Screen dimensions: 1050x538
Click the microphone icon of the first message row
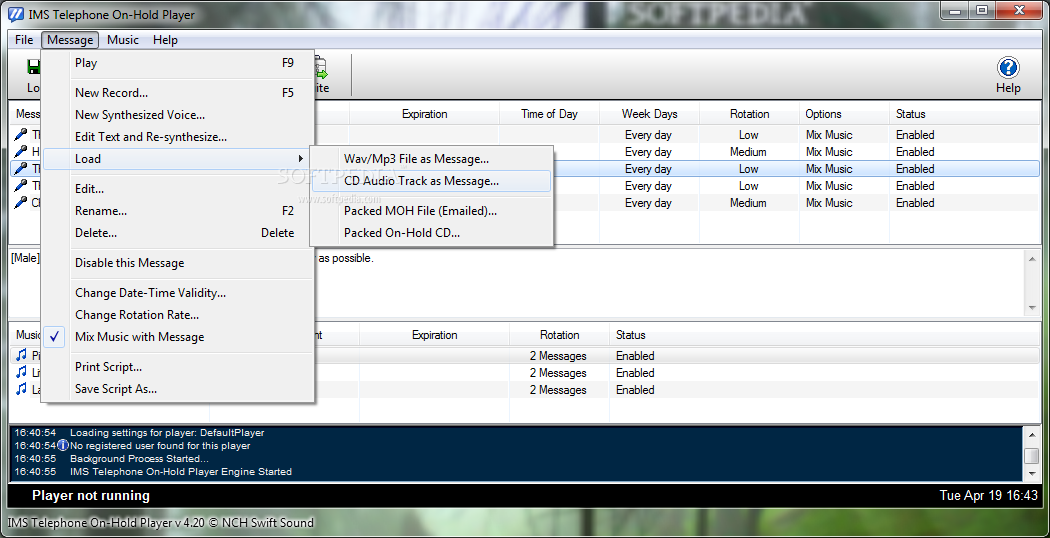point(21,135)
